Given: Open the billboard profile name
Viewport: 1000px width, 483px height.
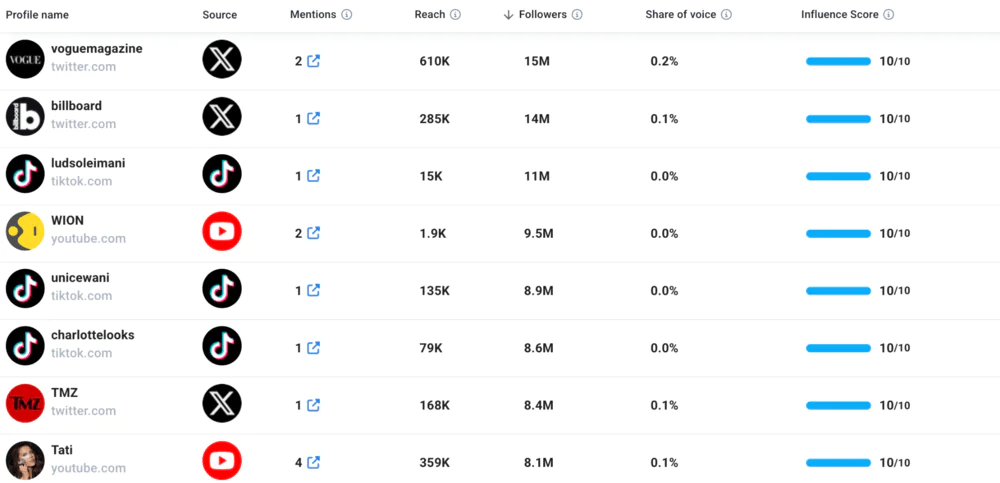Looking at the screenshot, I should pos(77,106).
